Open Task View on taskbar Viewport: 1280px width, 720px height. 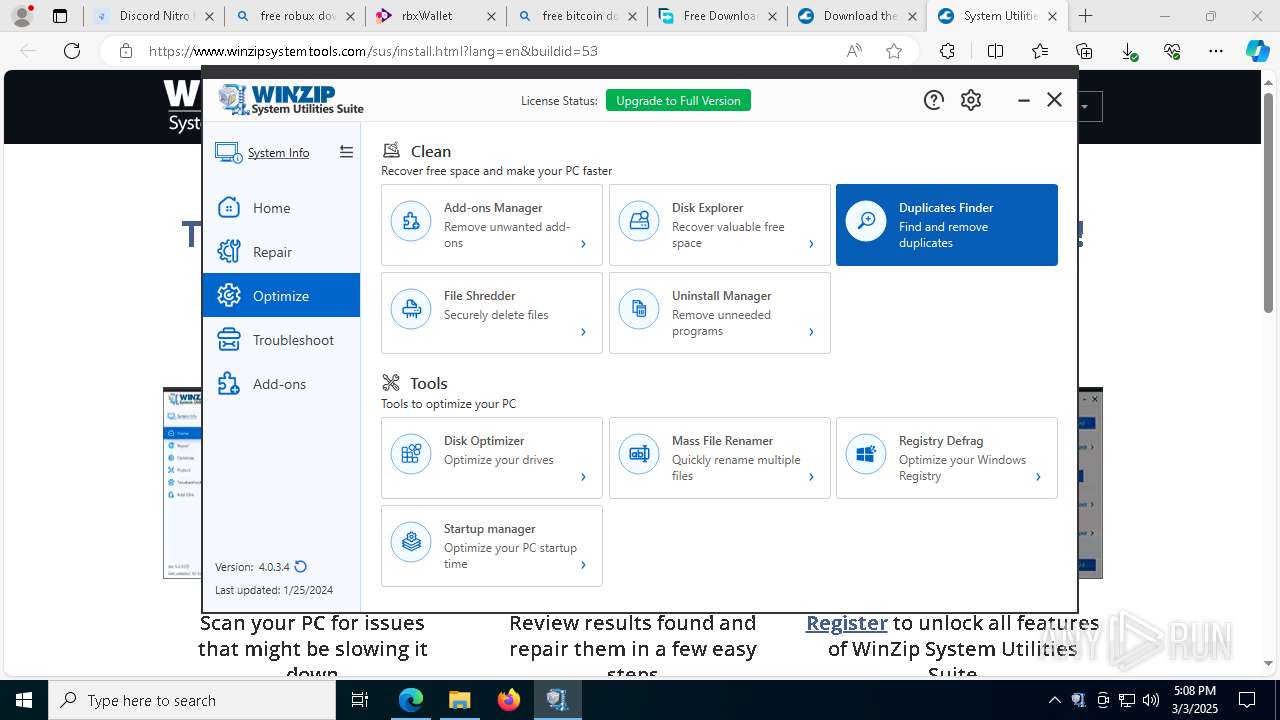tap(360, 700)
